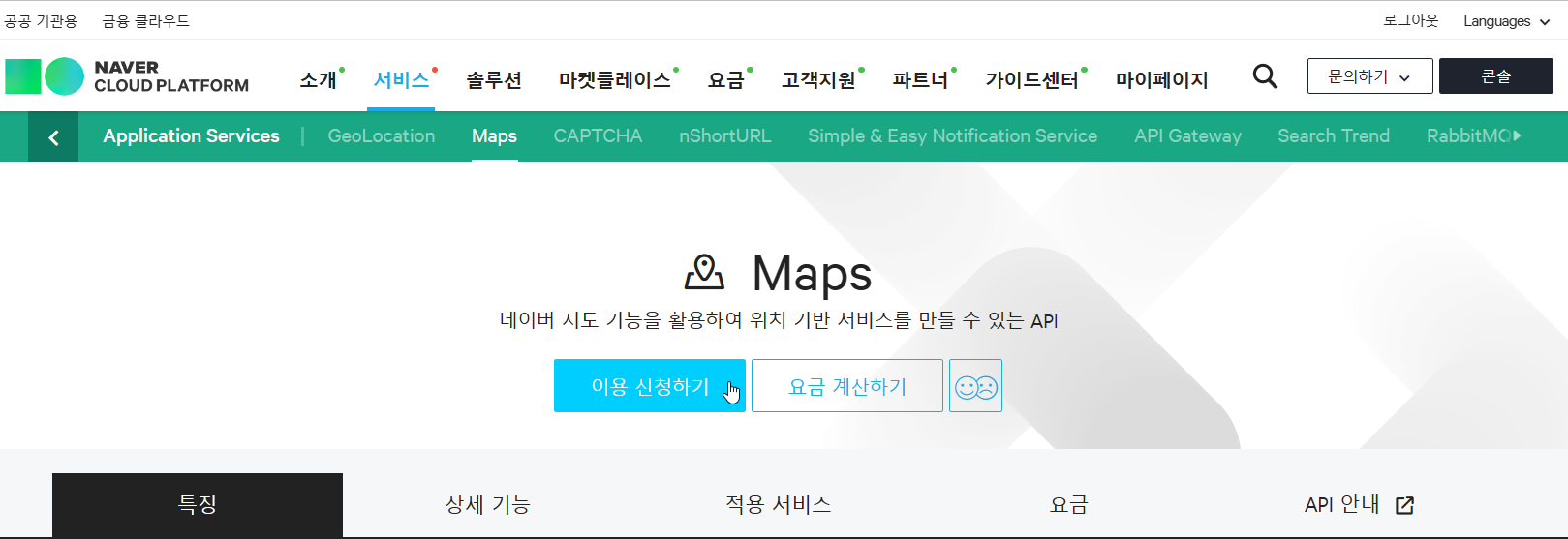Open the 마켓플레이스 menu
The height and width of the screenshot is (539, 1568).
click(x=615, y=79)
